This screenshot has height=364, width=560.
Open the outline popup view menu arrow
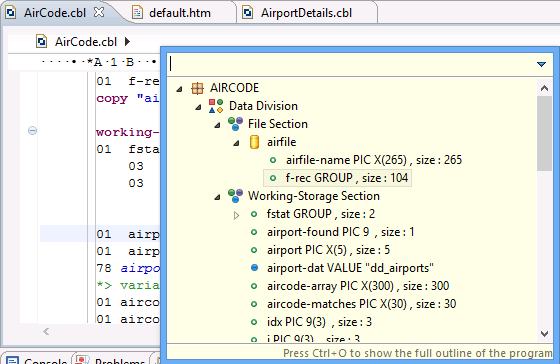(x=541, y=64)
